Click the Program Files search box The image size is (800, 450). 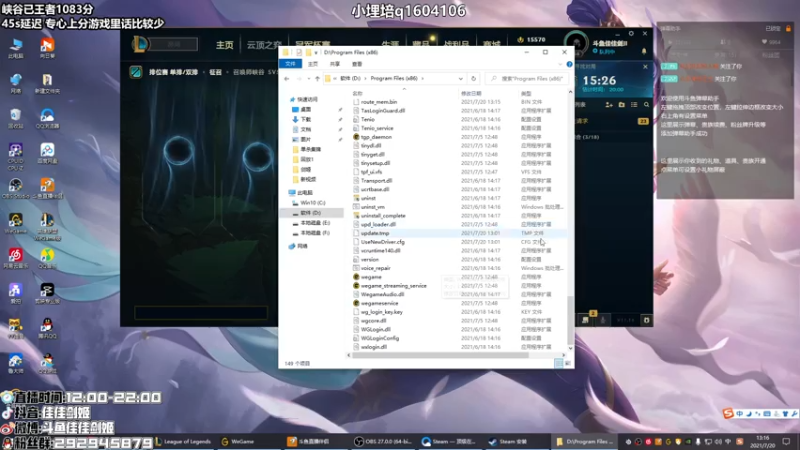(x=527, y=79)
